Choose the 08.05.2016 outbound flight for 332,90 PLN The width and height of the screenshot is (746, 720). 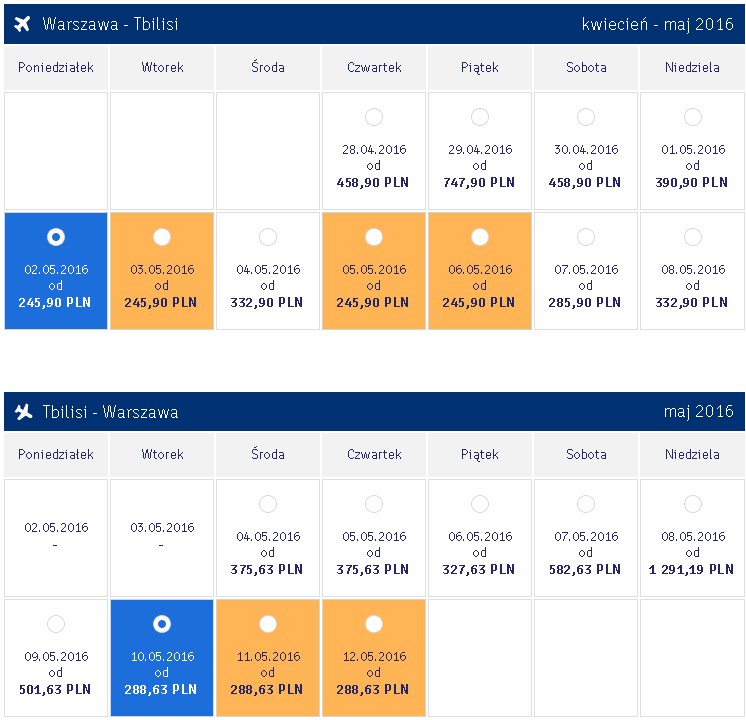click(x=692, y=237)
